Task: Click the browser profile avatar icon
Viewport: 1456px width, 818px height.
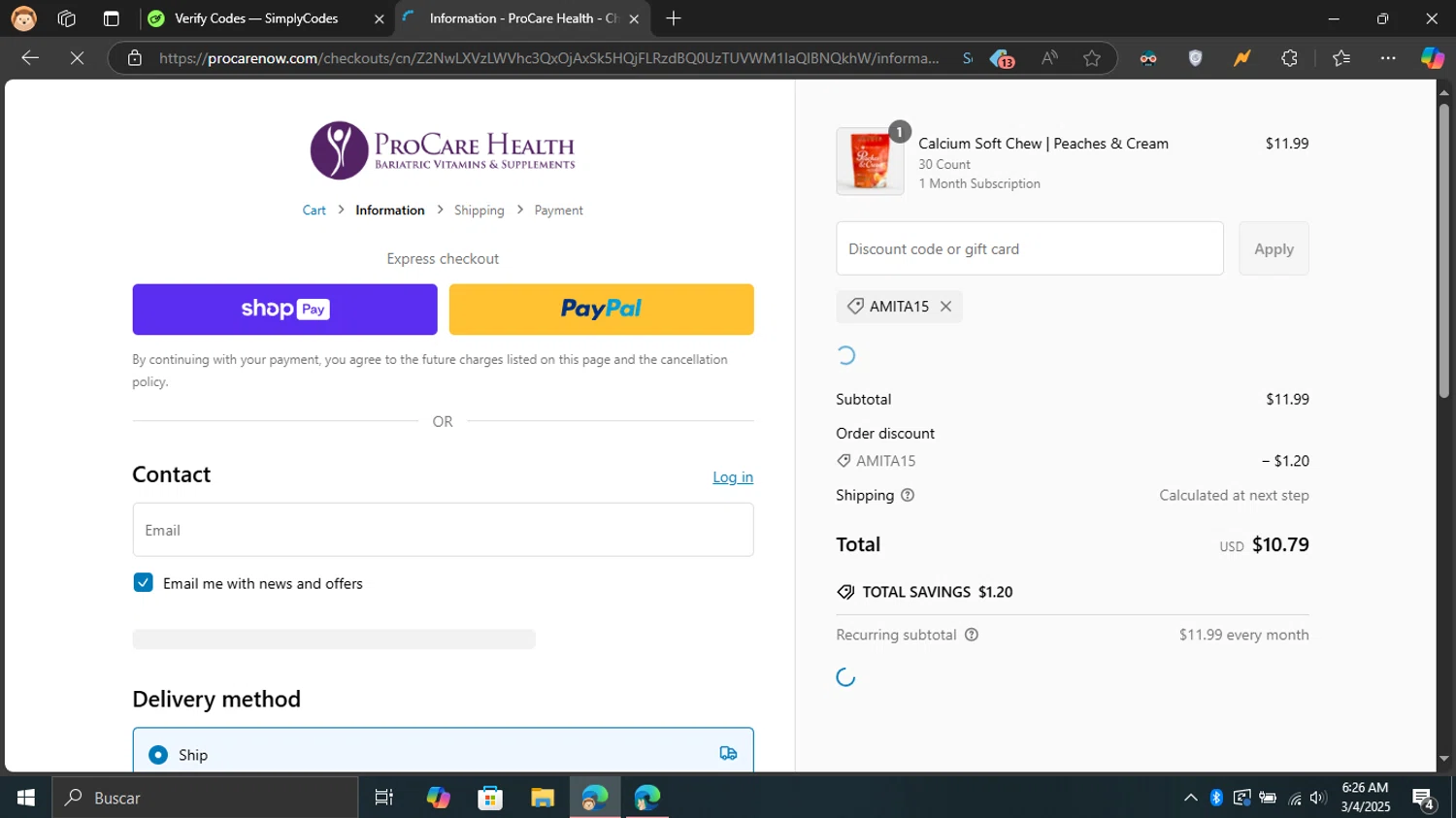Action: click(23, 18)
